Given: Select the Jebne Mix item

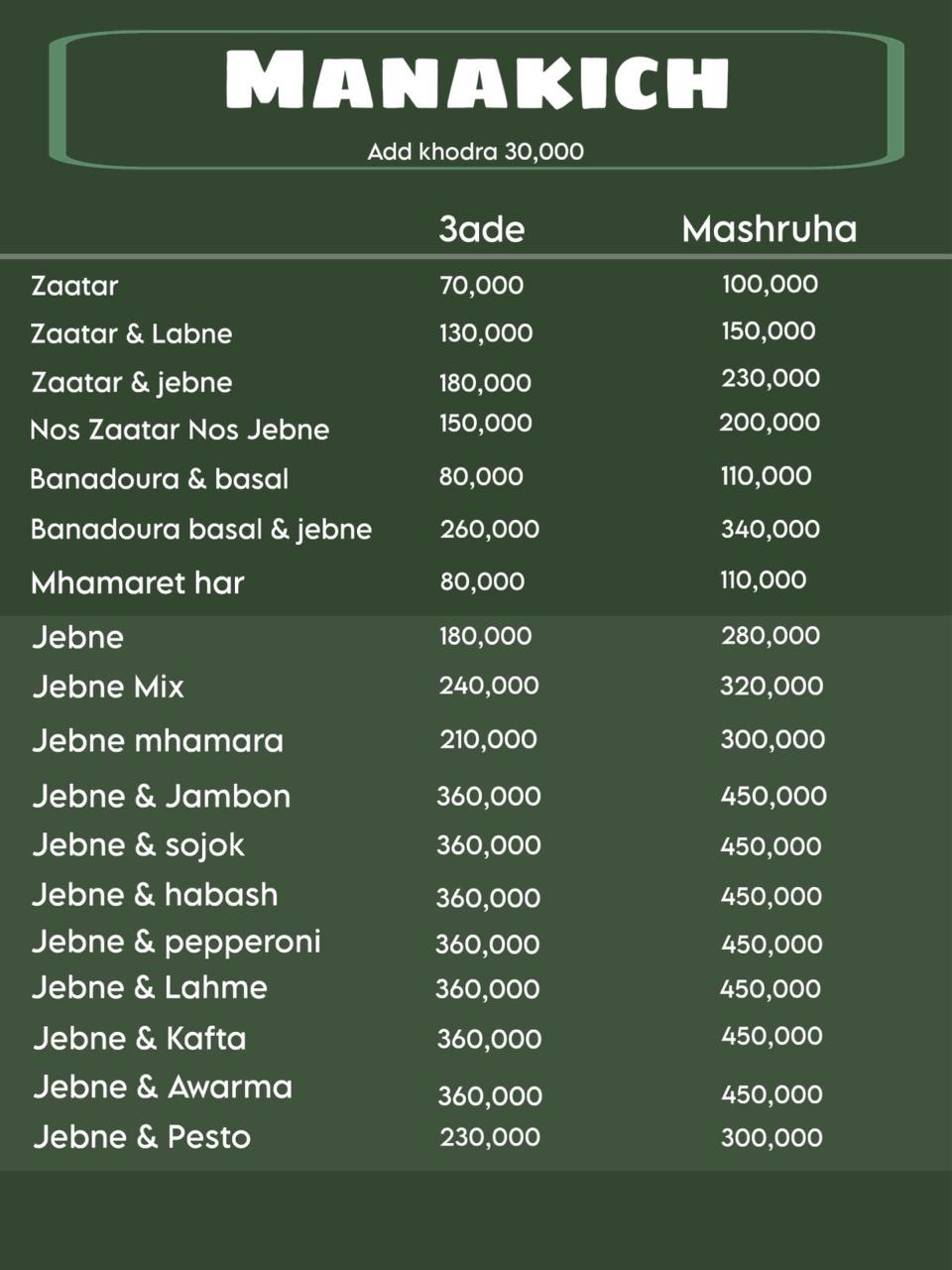Looking at the screenshot, I should point(108,687).
